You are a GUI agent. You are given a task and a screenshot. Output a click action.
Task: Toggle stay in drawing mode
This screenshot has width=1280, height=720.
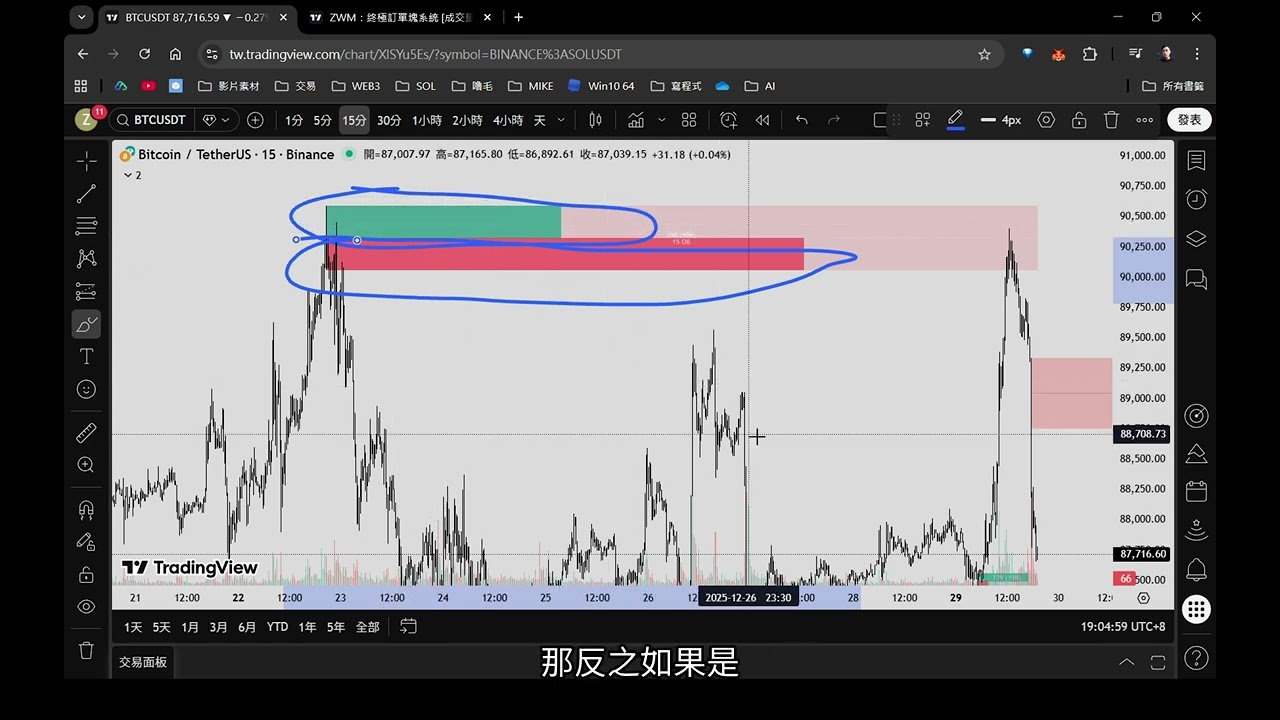click(87, 542)
